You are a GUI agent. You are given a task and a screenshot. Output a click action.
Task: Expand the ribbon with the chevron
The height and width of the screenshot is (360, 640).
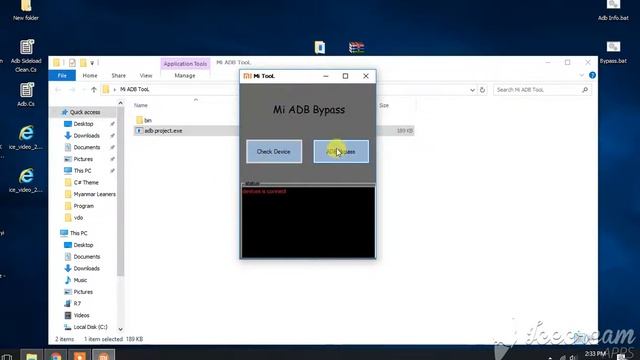582,75
